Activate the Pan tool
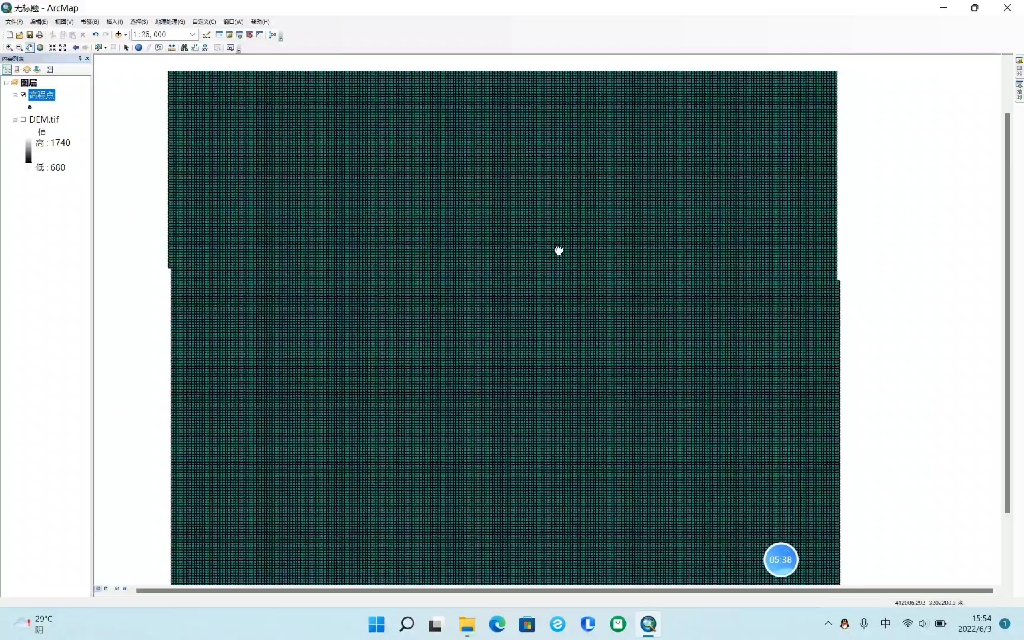Viewport: 1024px width, 640px height. (29, 46)
